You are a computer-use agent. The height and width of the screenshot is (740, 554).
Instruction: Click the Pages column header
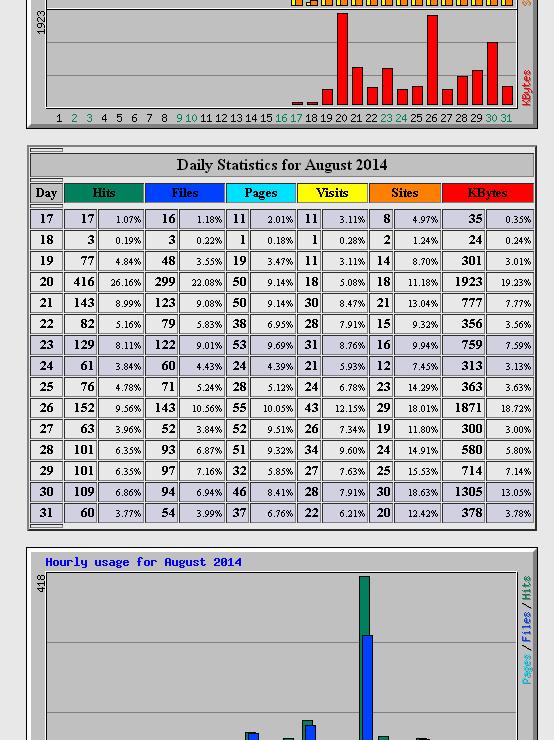click(261, 193)
